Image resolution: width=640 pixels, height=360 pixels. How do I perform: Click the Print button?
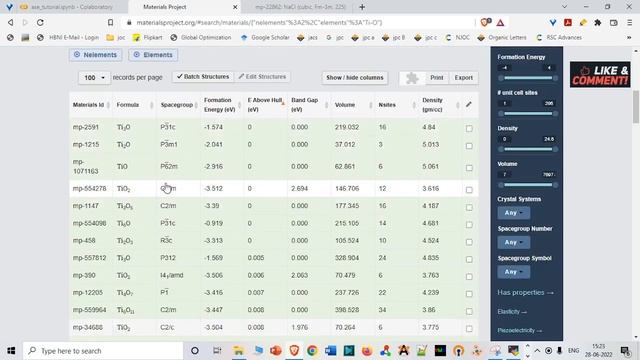pos(436,78)
